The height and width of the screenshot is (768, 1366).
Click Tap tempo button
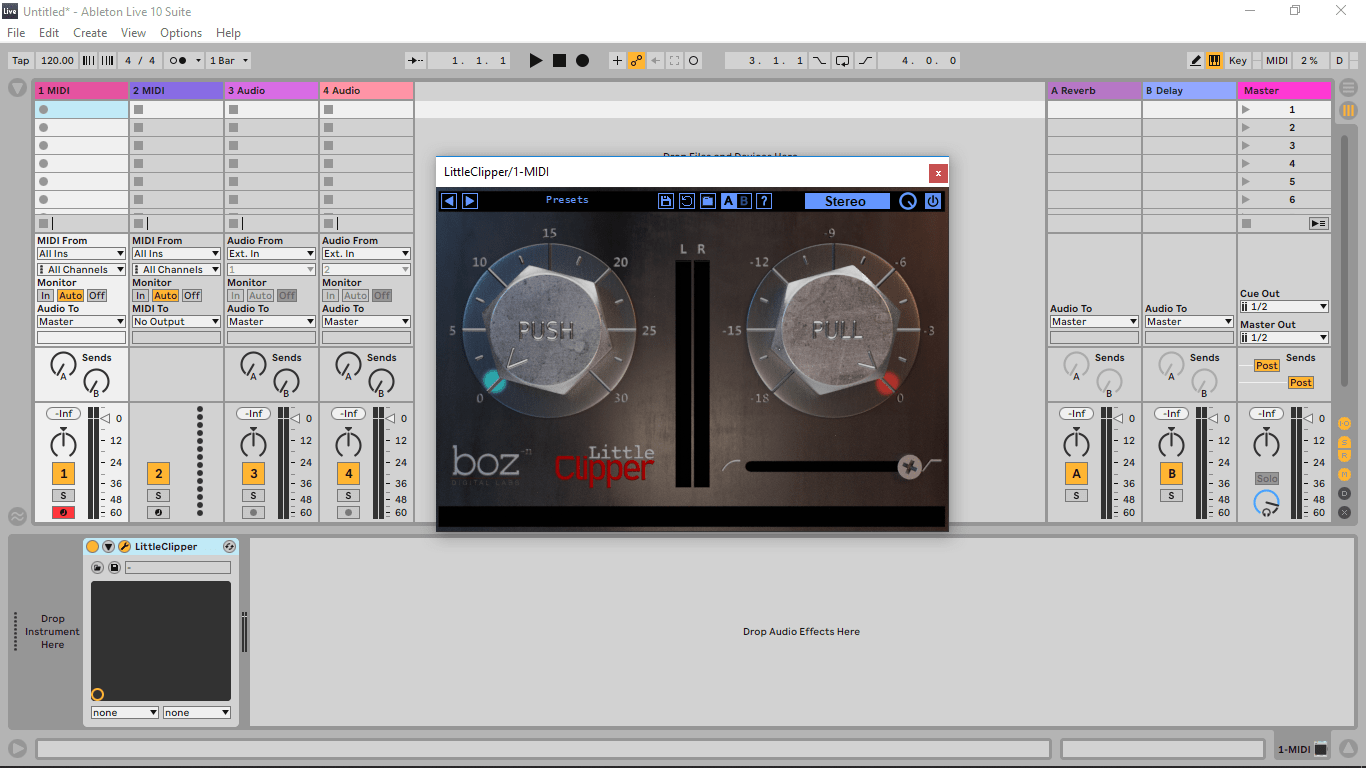click(20, 61)
